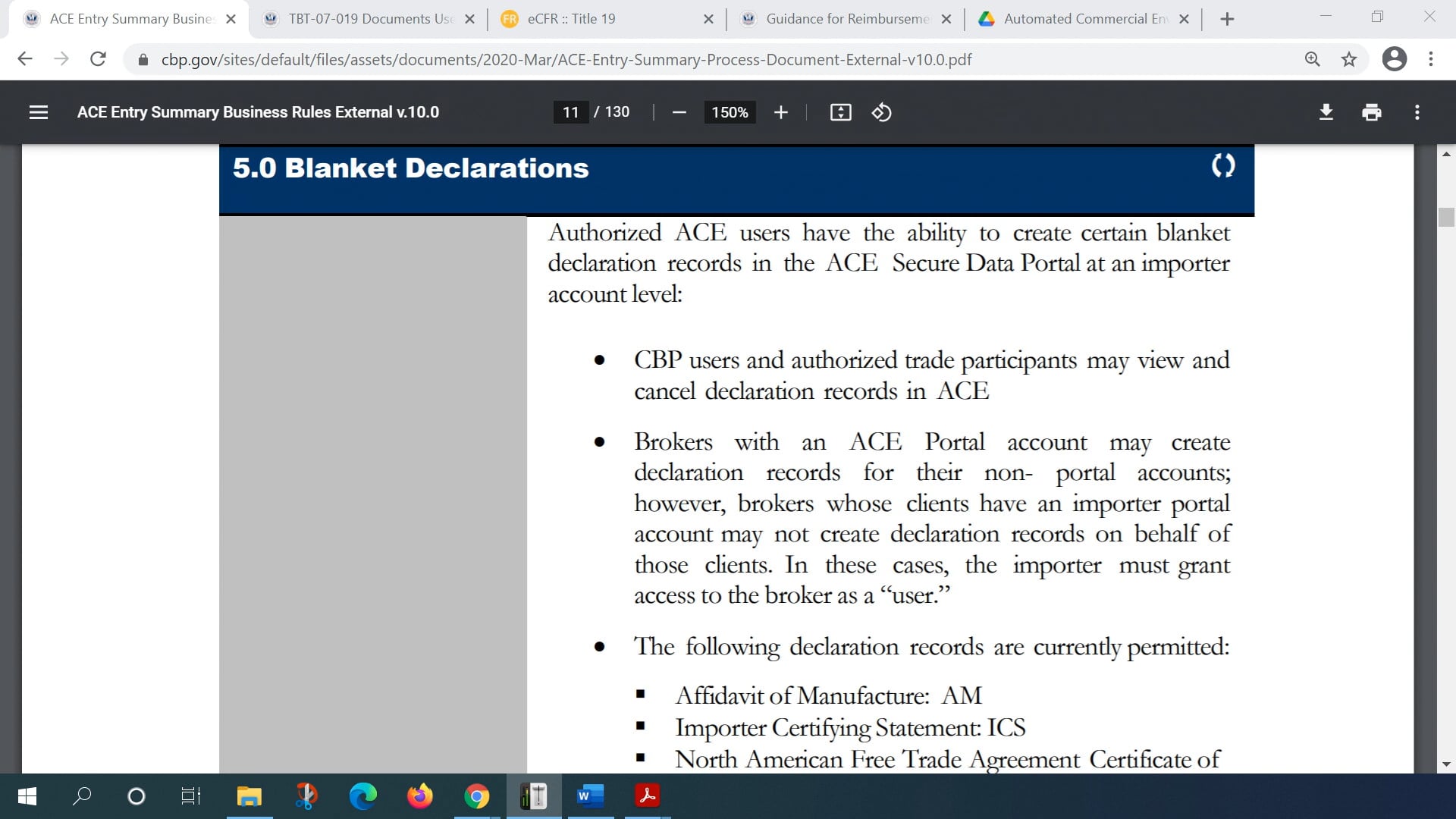The image size is (1456, 819).
Task: Open PDF viewer more actions menu
Action: click(x=1417, y=112)
